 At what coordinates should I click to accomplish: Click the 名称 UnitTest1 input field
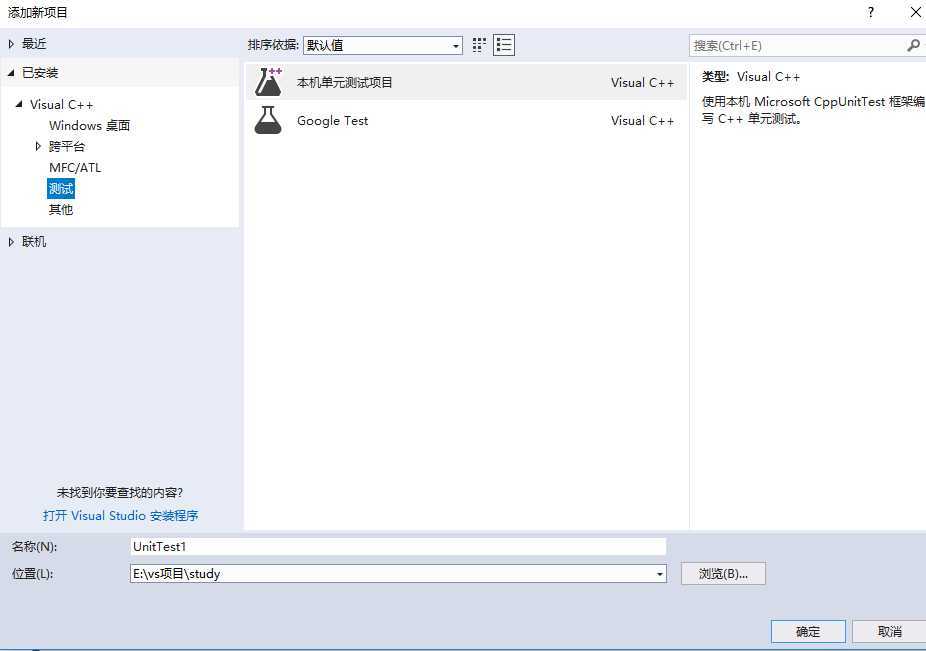coord(398,546)
